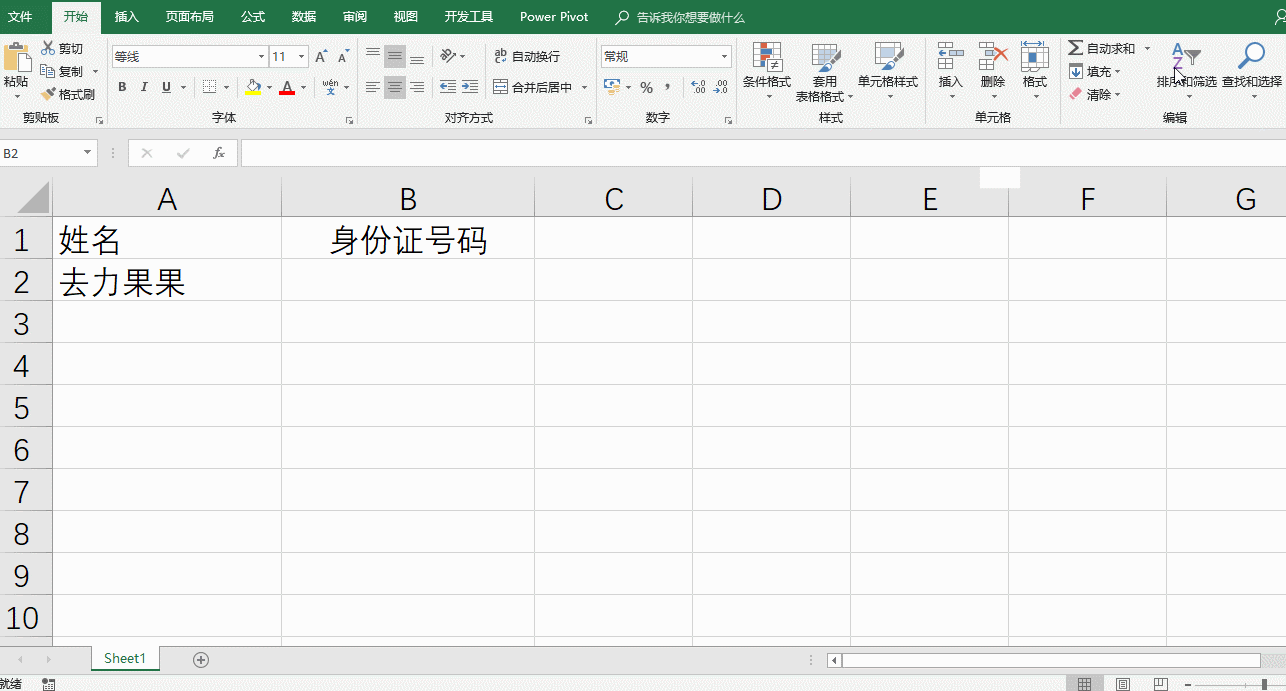Screen dimensions: 1286x691
Task: Select cell containing 去力果果
Action: tap(167, 282)
